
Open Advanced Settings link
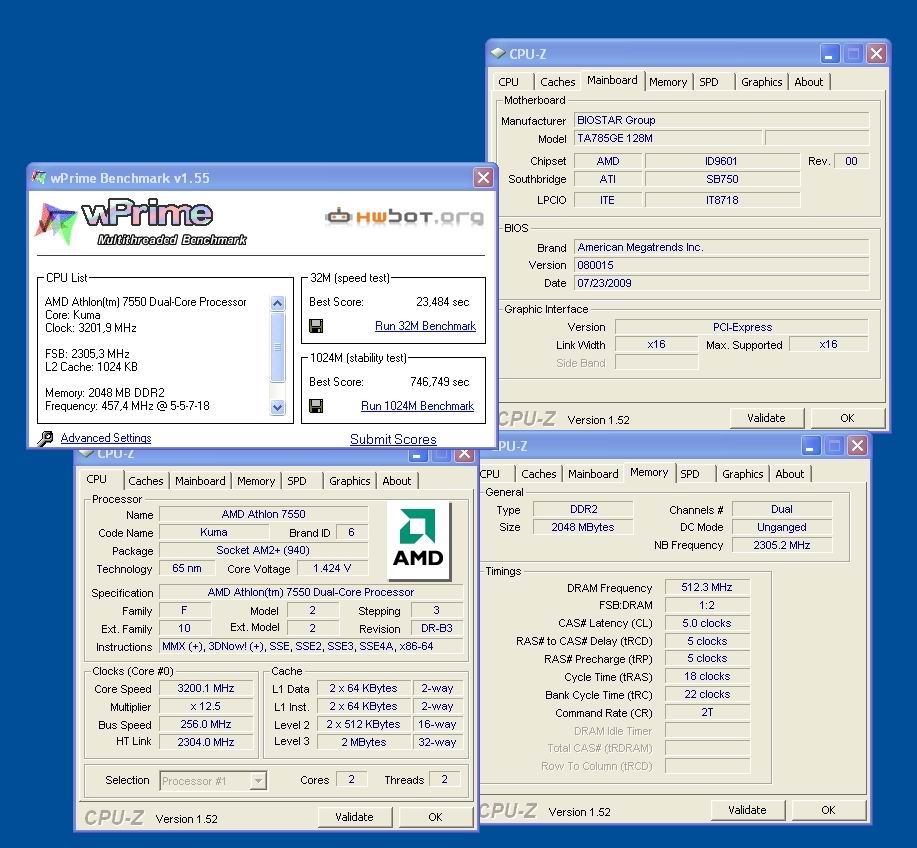coord(106,438)
